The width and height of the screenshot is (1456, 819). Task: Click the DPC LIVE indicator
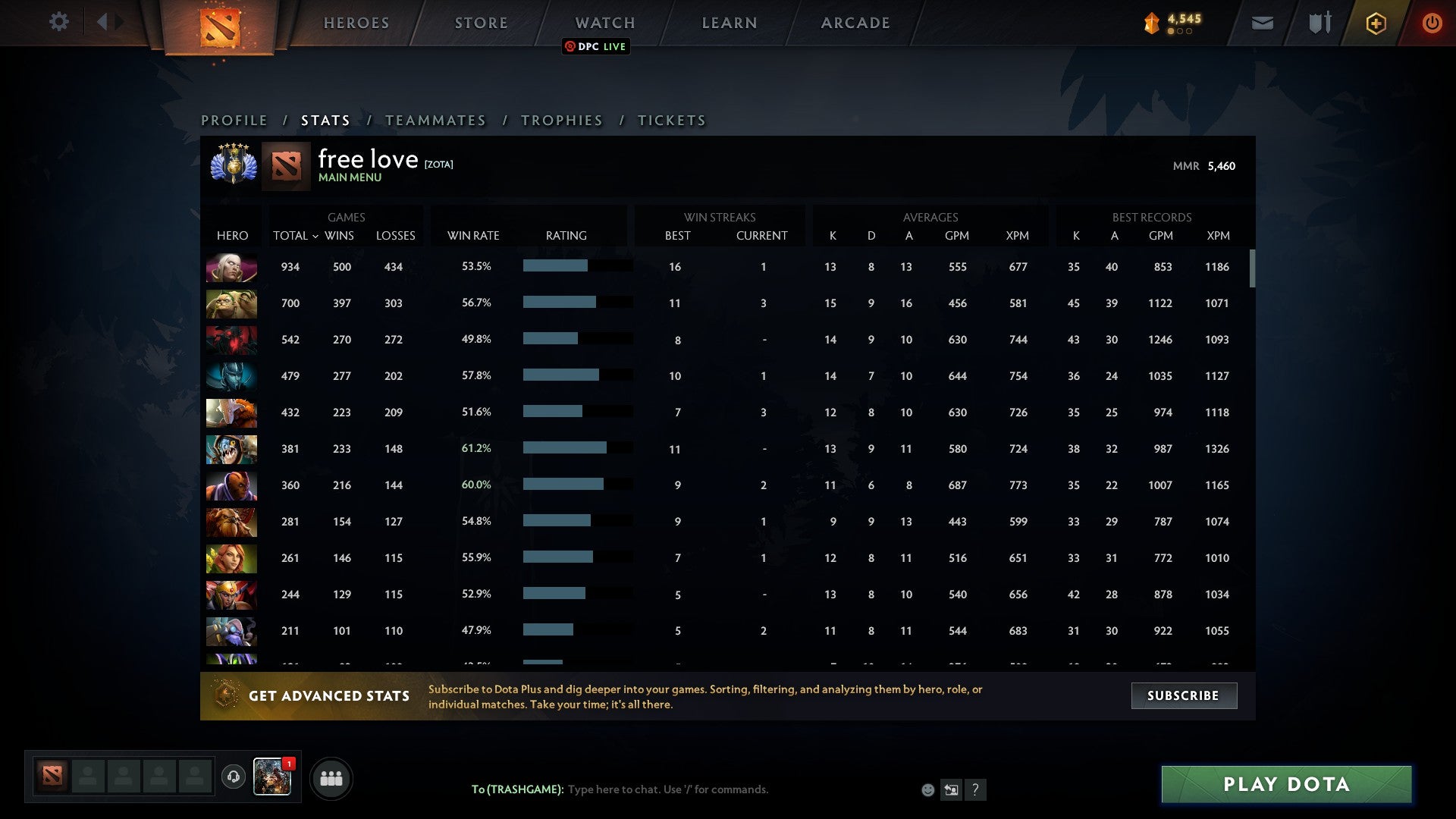[596, 46]
